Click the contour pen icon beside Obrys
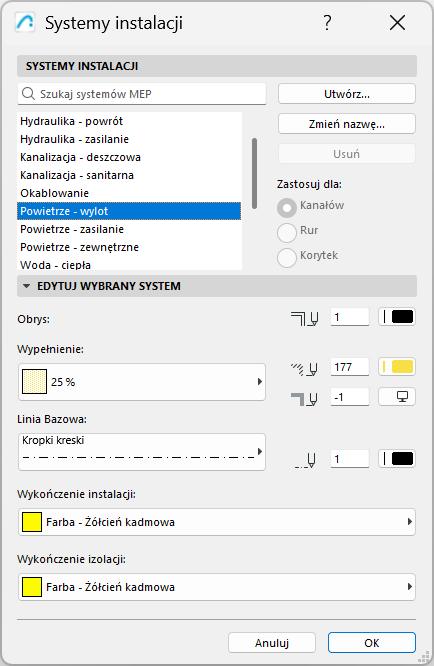434x666 pixels. click(304, 318)
